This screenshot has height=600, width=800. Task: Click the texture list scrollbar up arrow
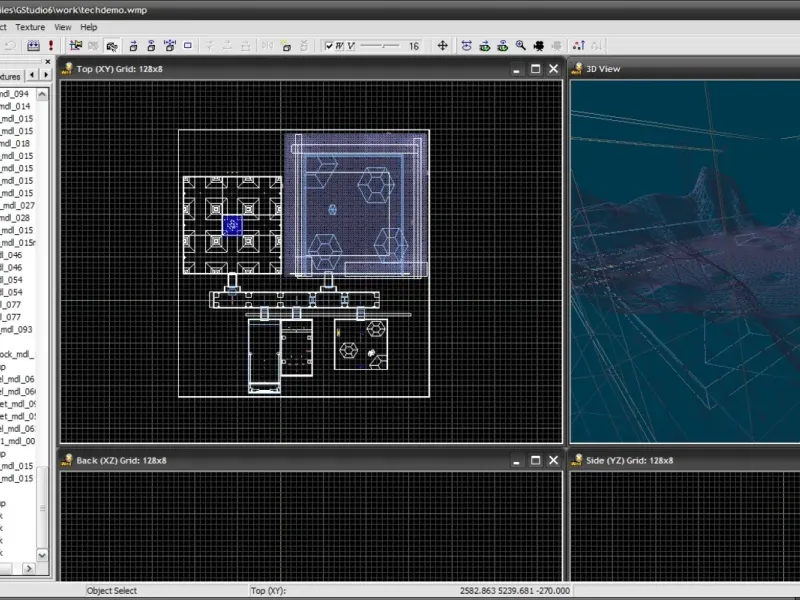[x=42, y=94]
